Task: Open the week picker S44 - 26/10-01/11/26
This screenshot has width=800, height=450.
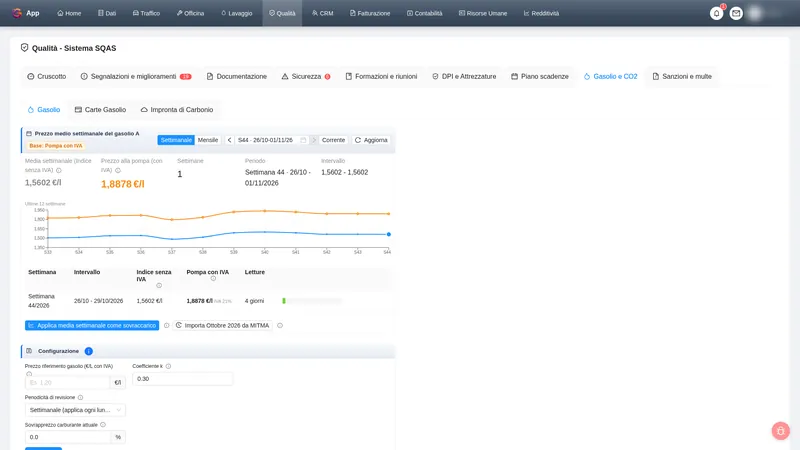Action: (x=271, y=140)
